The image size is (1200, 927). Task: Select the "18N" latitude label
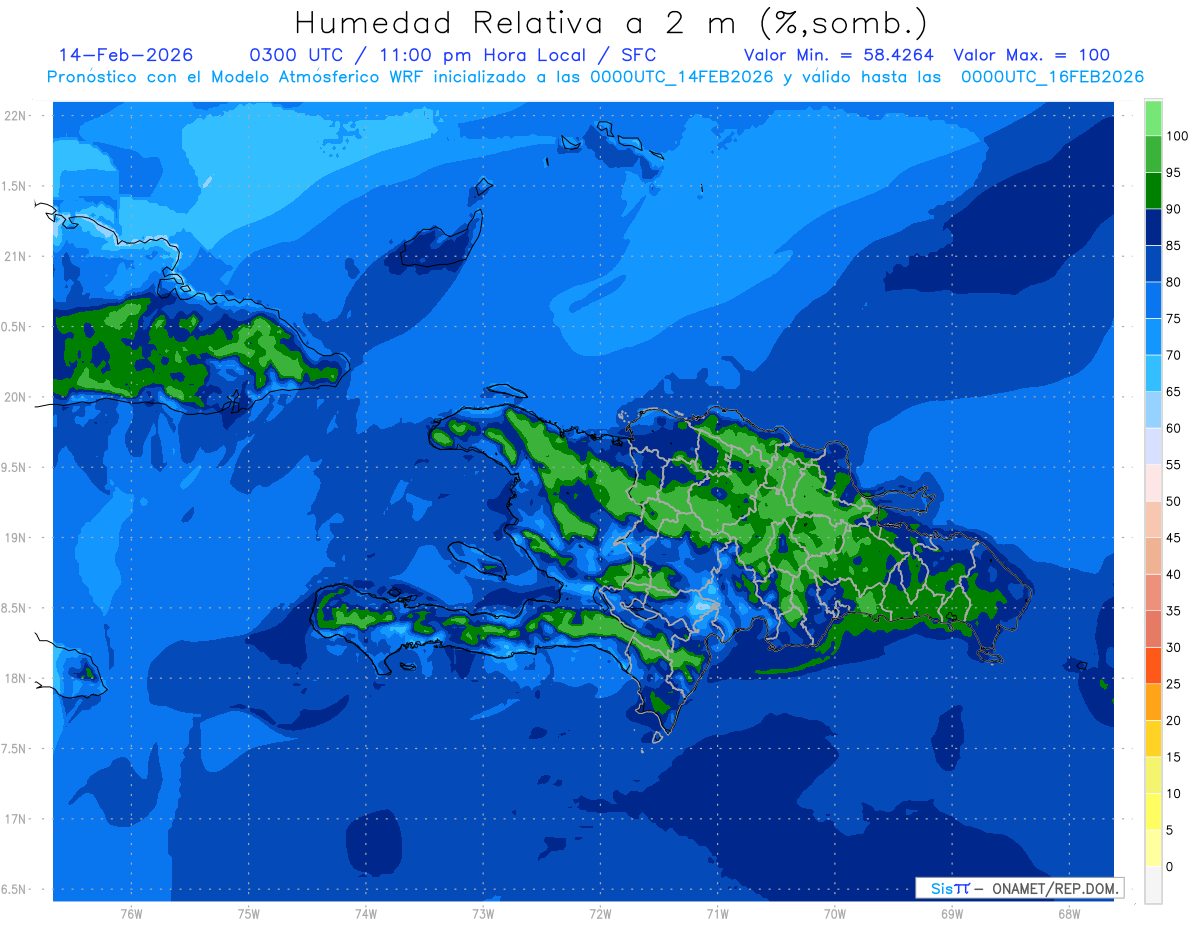(x=16, y=678)
